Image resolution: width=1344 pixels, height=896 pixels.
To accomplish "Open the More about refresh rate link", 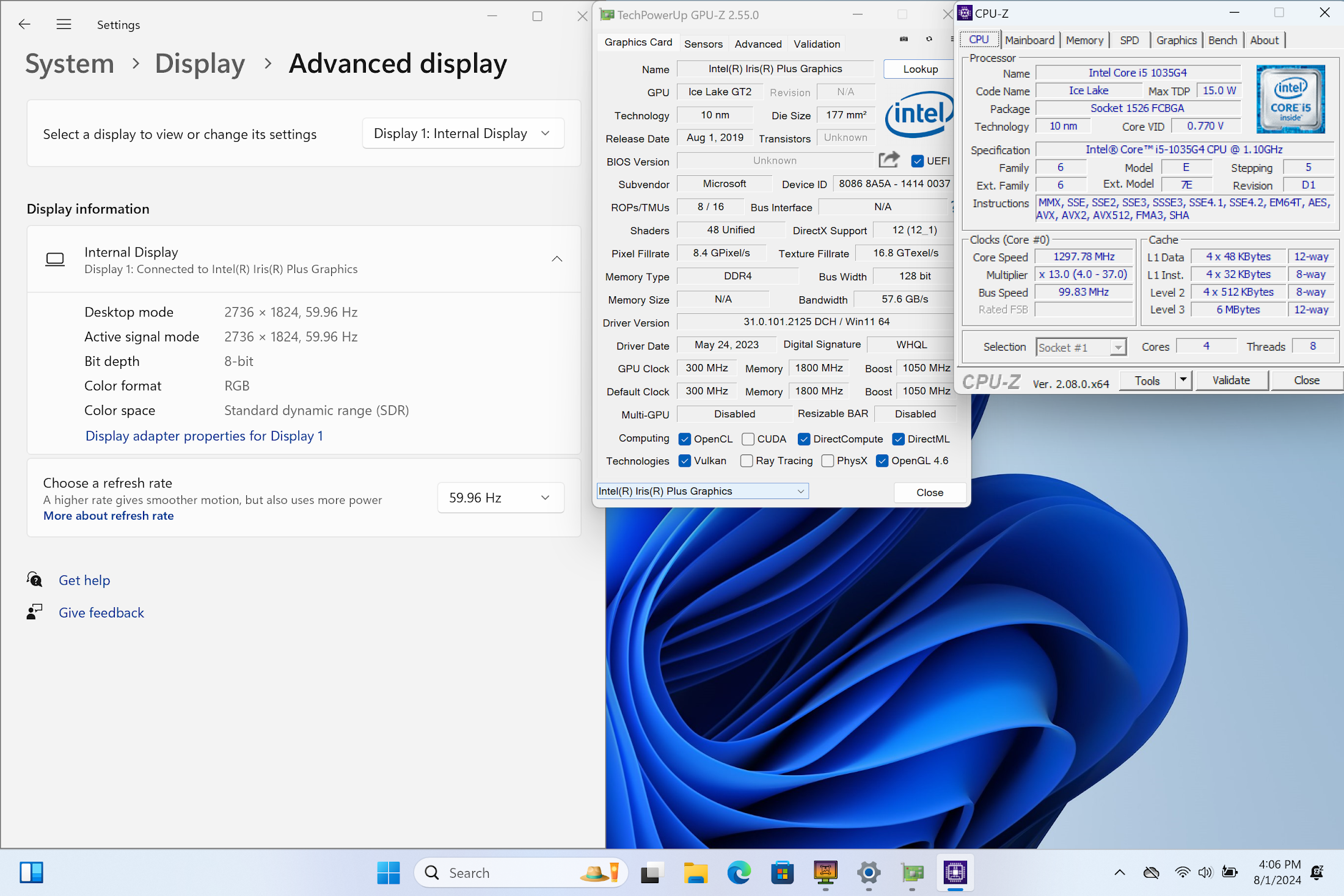I will pyautogui.click(x=108, y=515).
